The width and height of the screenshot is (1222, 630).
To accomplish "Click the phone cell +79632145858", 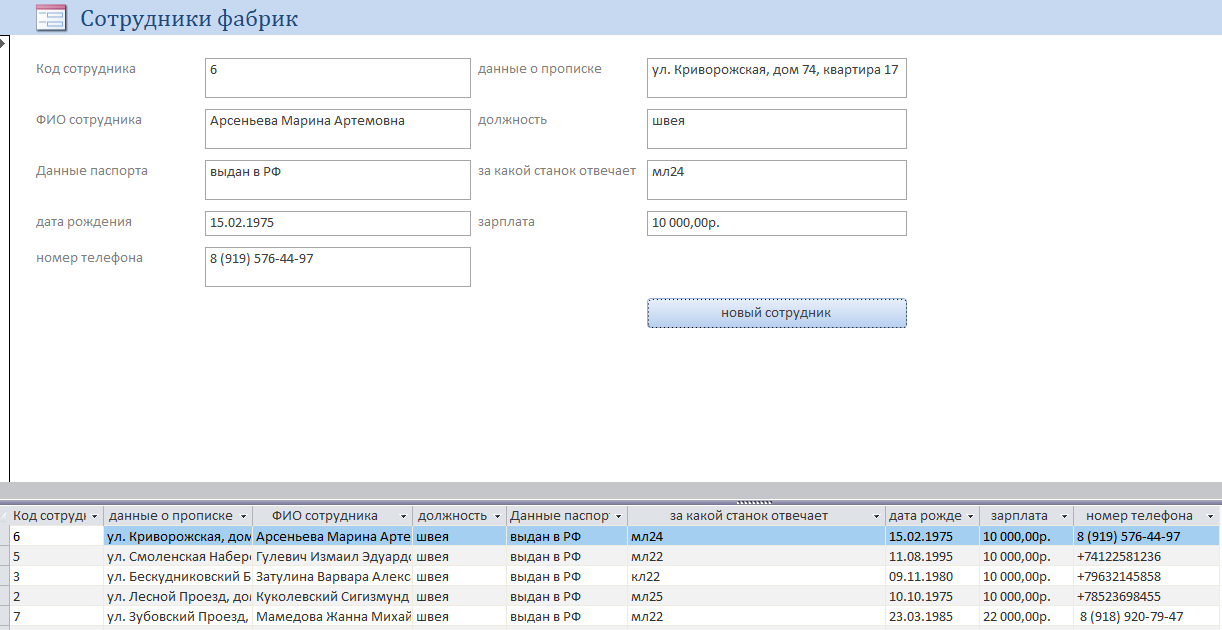I will (1147, 576).
